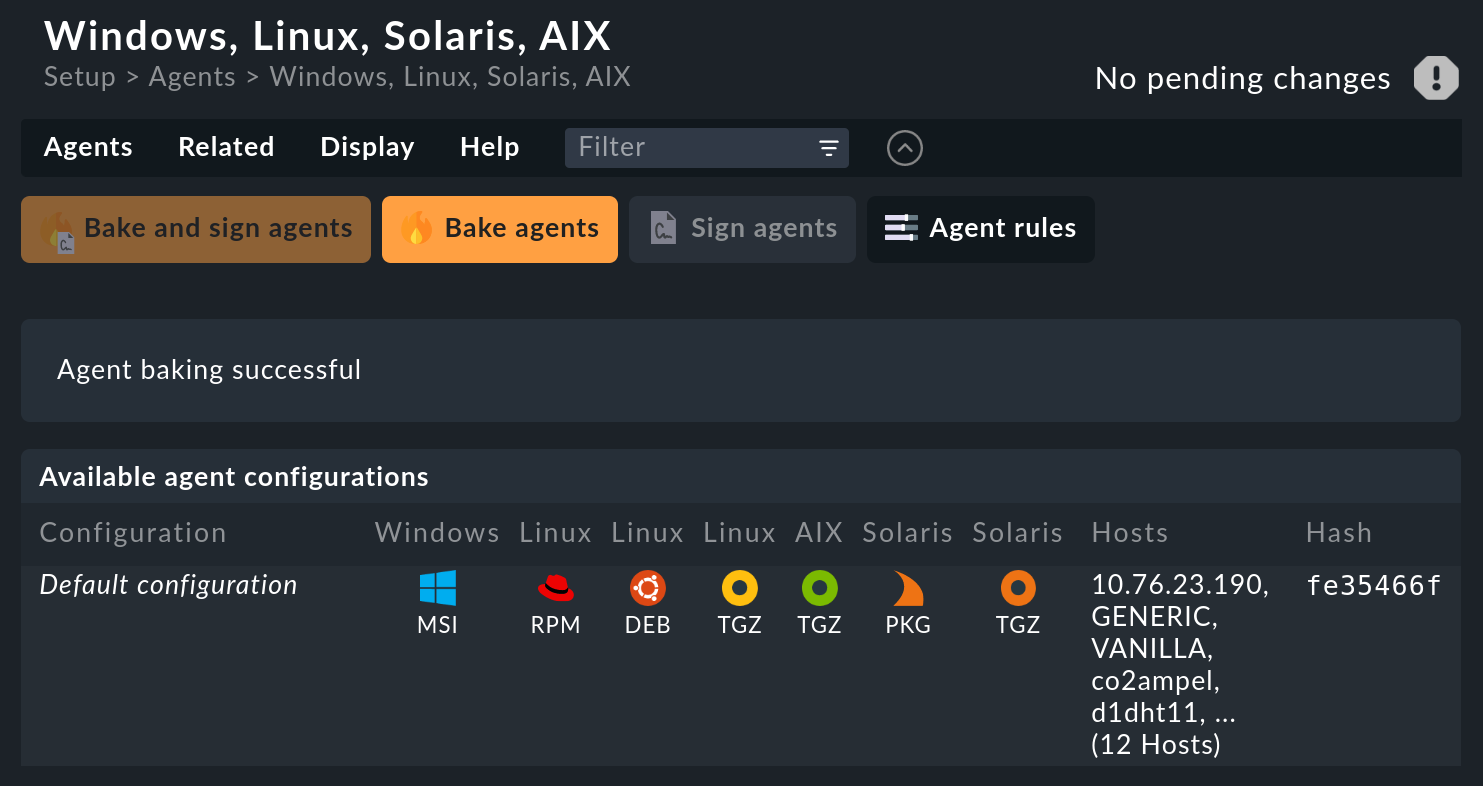The height and width of the screenshot is (786, 1483).
Task: Click the pending changes warning icon
Action: pos(1436,78)
